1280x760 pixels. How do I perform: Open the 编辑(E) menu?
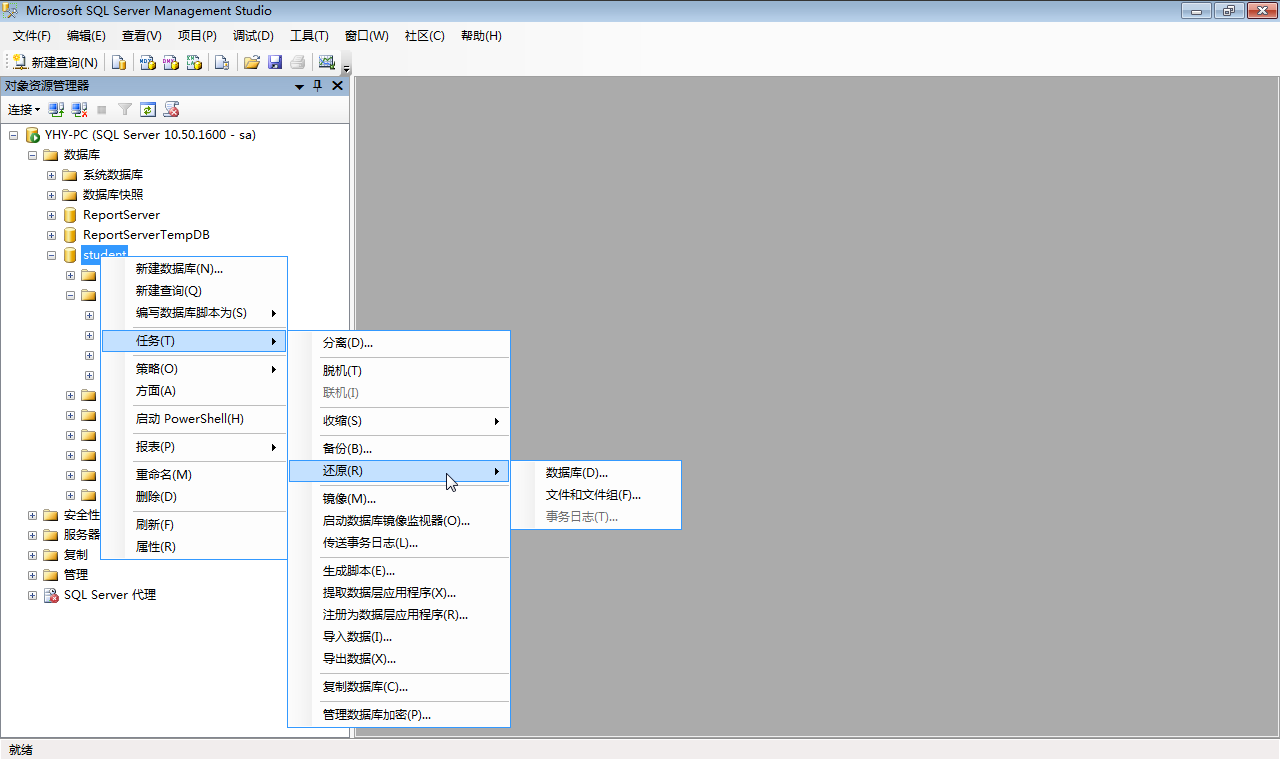click(x=86, y=35)
